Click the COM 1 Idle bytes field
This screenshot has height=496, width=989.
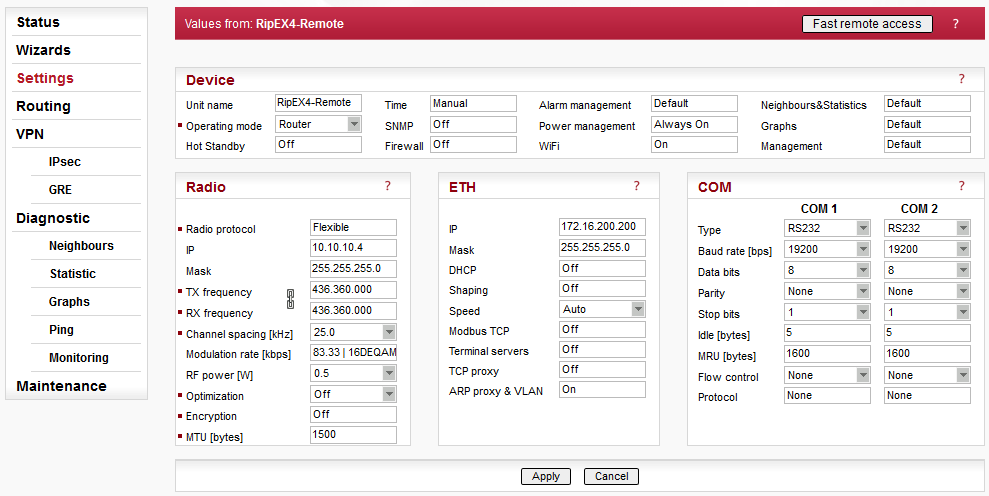click(828, 333)
